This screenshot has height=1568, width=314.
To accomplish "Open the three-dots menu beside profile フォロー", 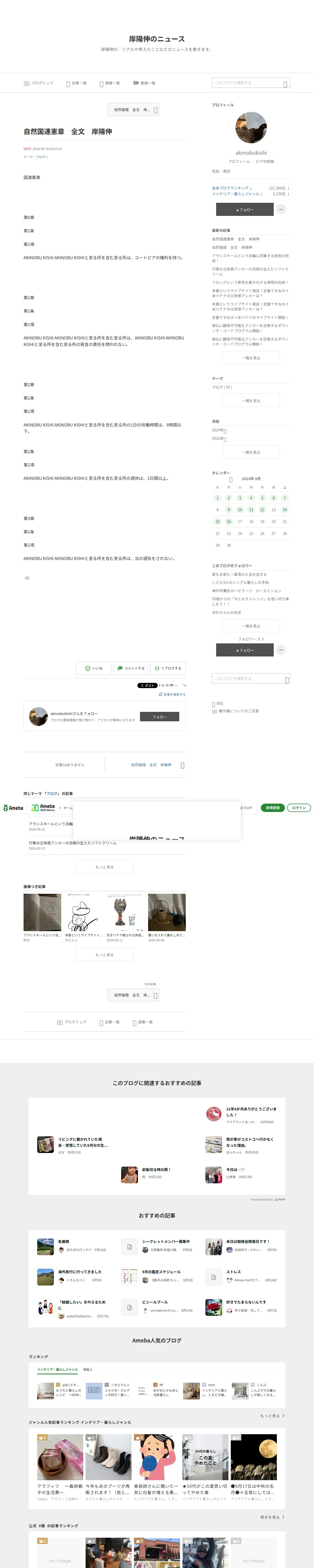I will (x=281, y=209).
